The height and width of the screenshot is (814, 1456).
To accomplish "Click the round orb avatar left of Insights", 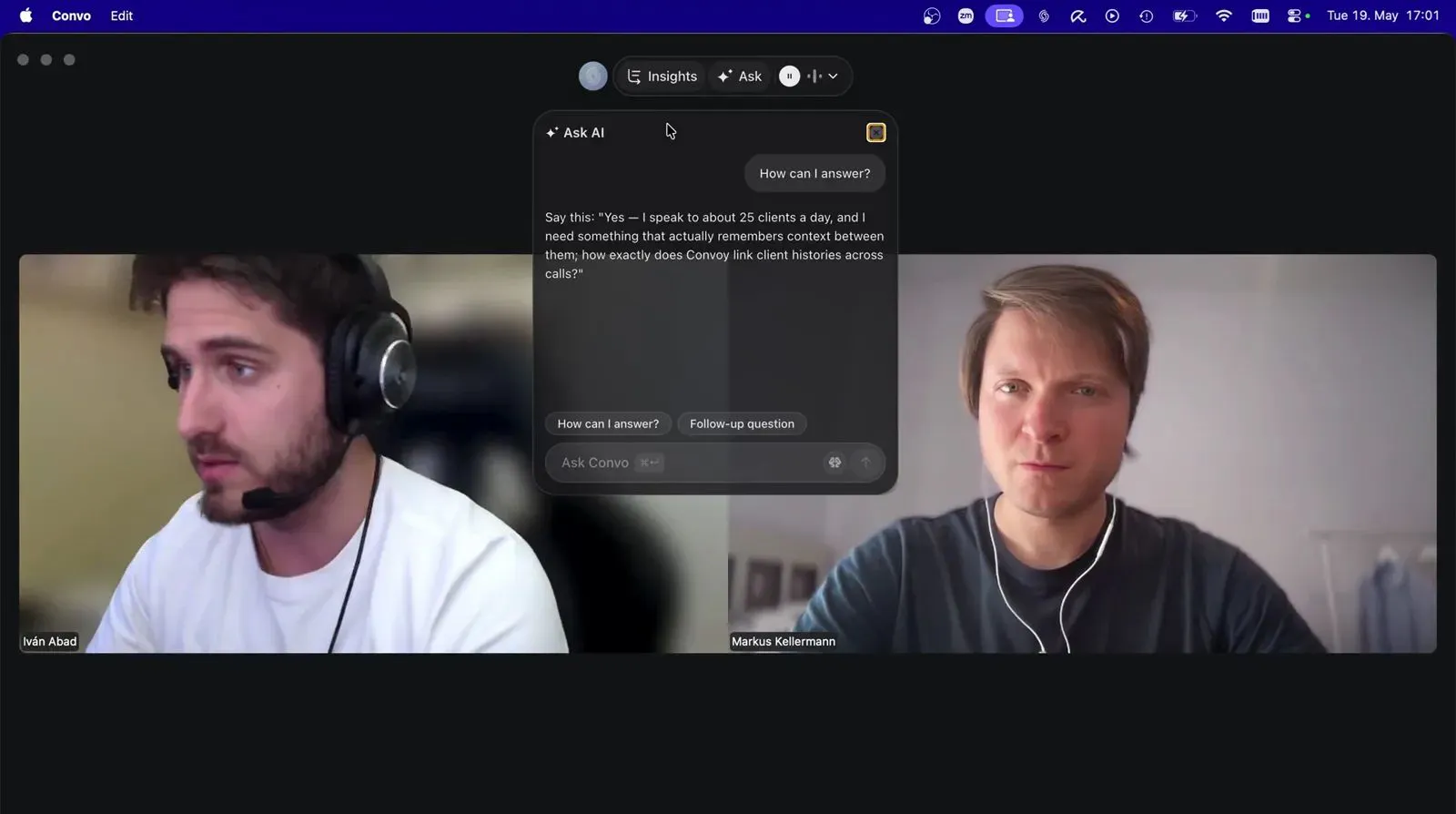I will (x=593, y=76).
